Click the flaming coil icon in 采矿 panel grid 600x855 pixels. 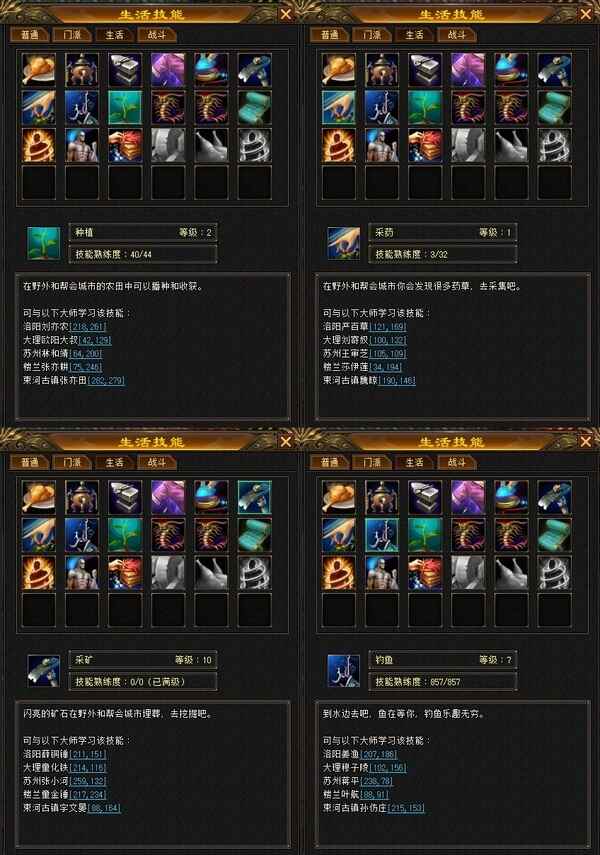click(x=39, y=573)
